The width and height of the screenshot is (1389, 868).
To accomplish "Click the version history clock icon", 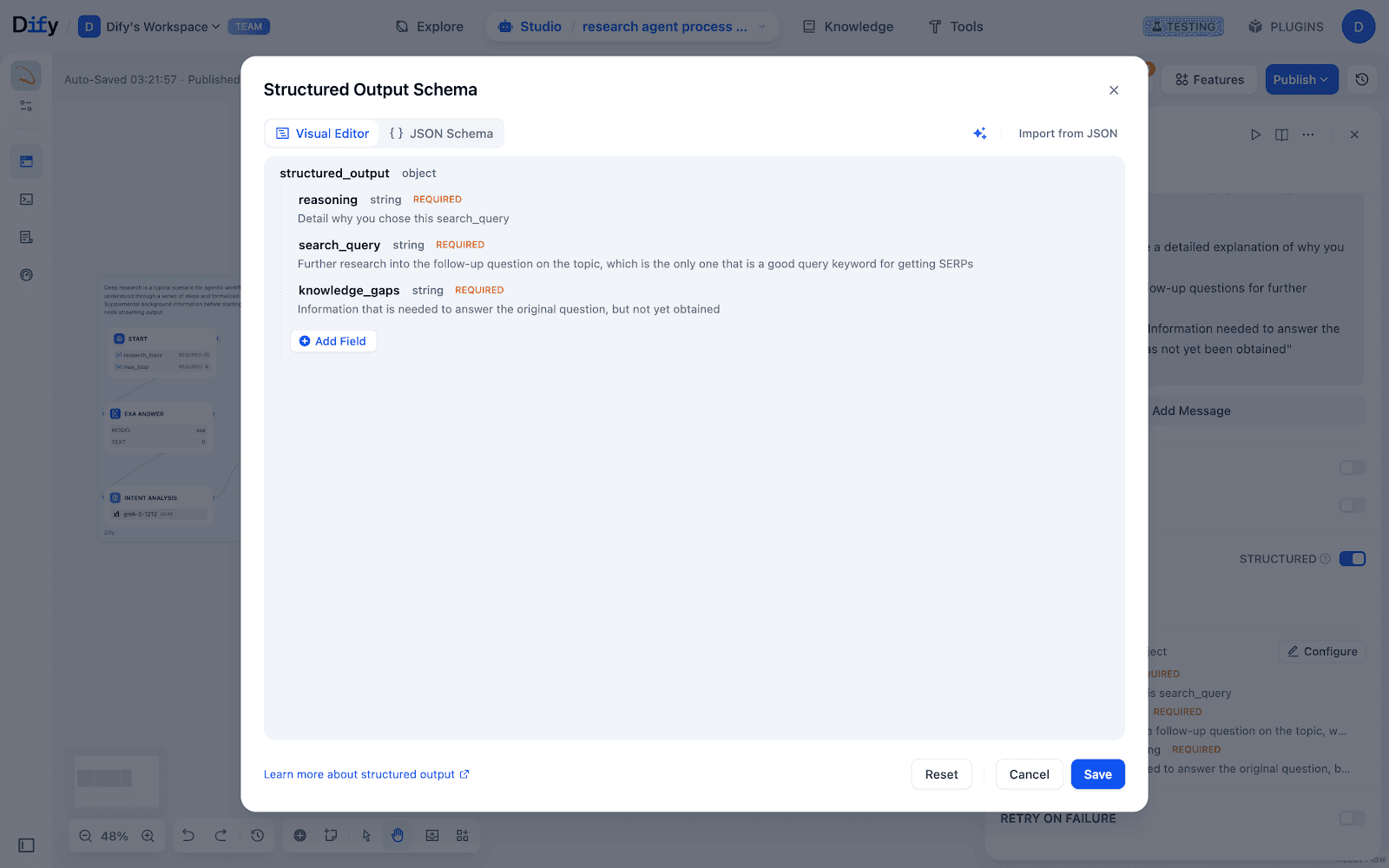I will 1362,80.
